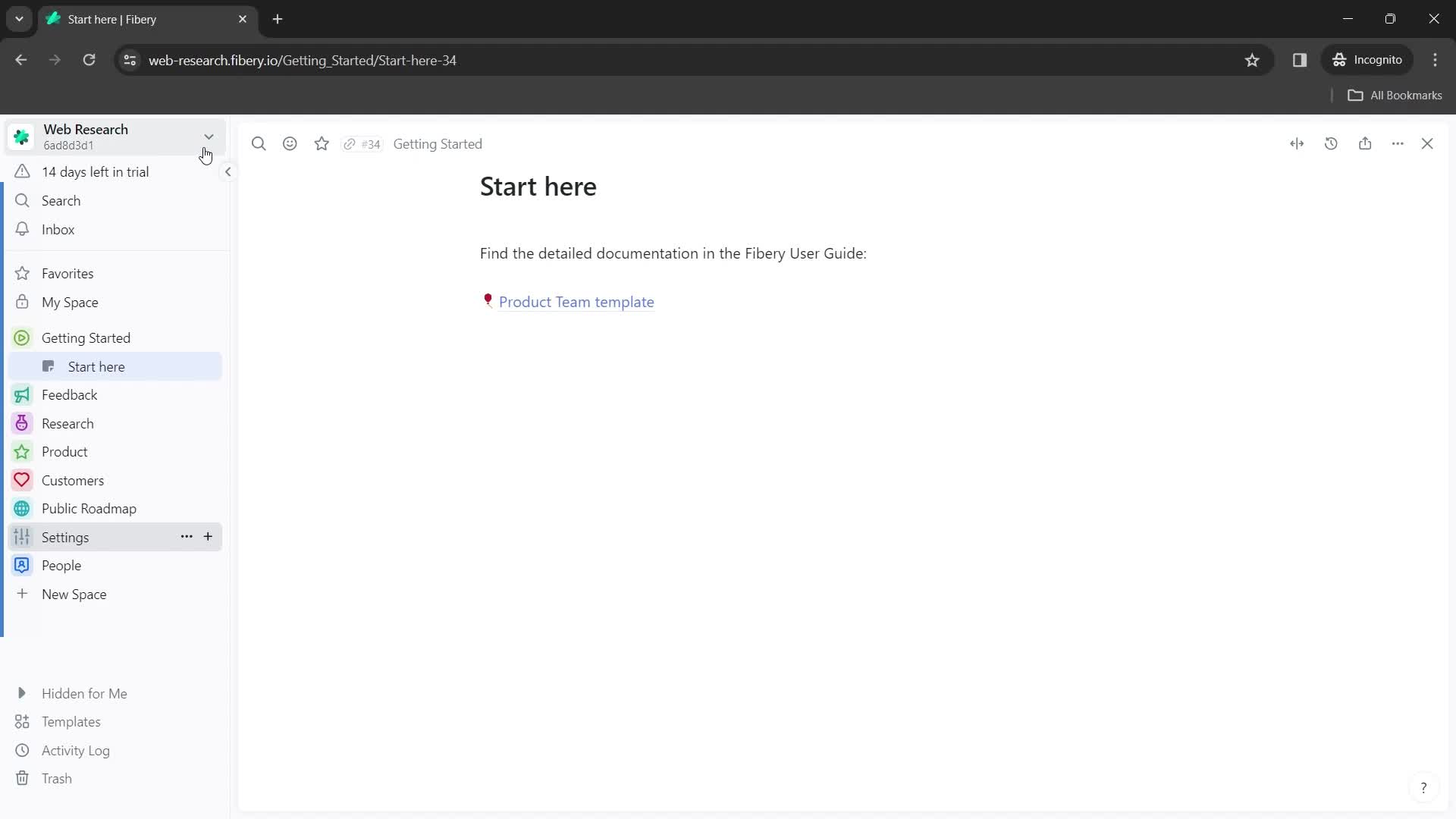The image size is (1456, 819).
Task: Click New Space button in sidebar
Action: pyautogui.click(x=74, y=594)
